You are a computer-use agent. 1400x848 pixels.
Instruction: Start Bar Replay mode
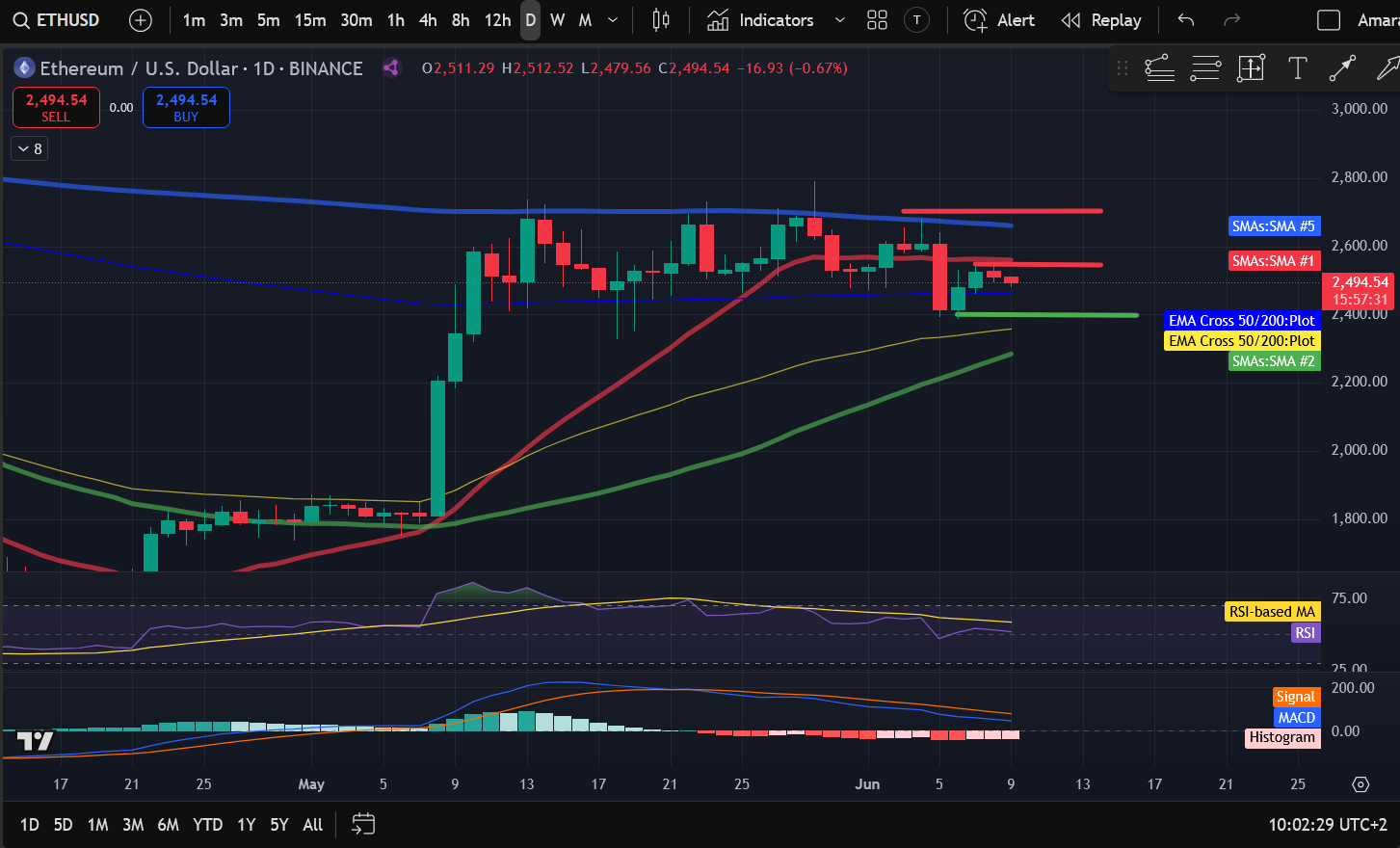(x=1101, y=20)
